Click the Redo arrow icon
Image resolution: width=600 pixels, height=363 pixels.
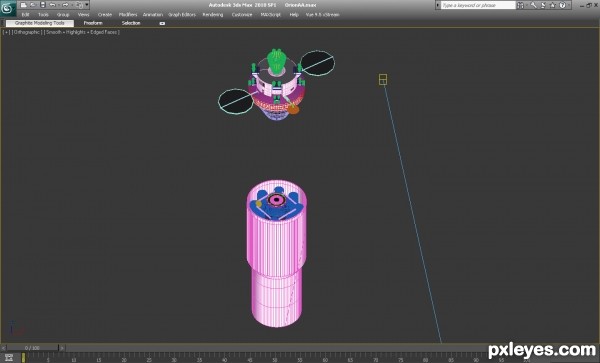click(65, 5)
